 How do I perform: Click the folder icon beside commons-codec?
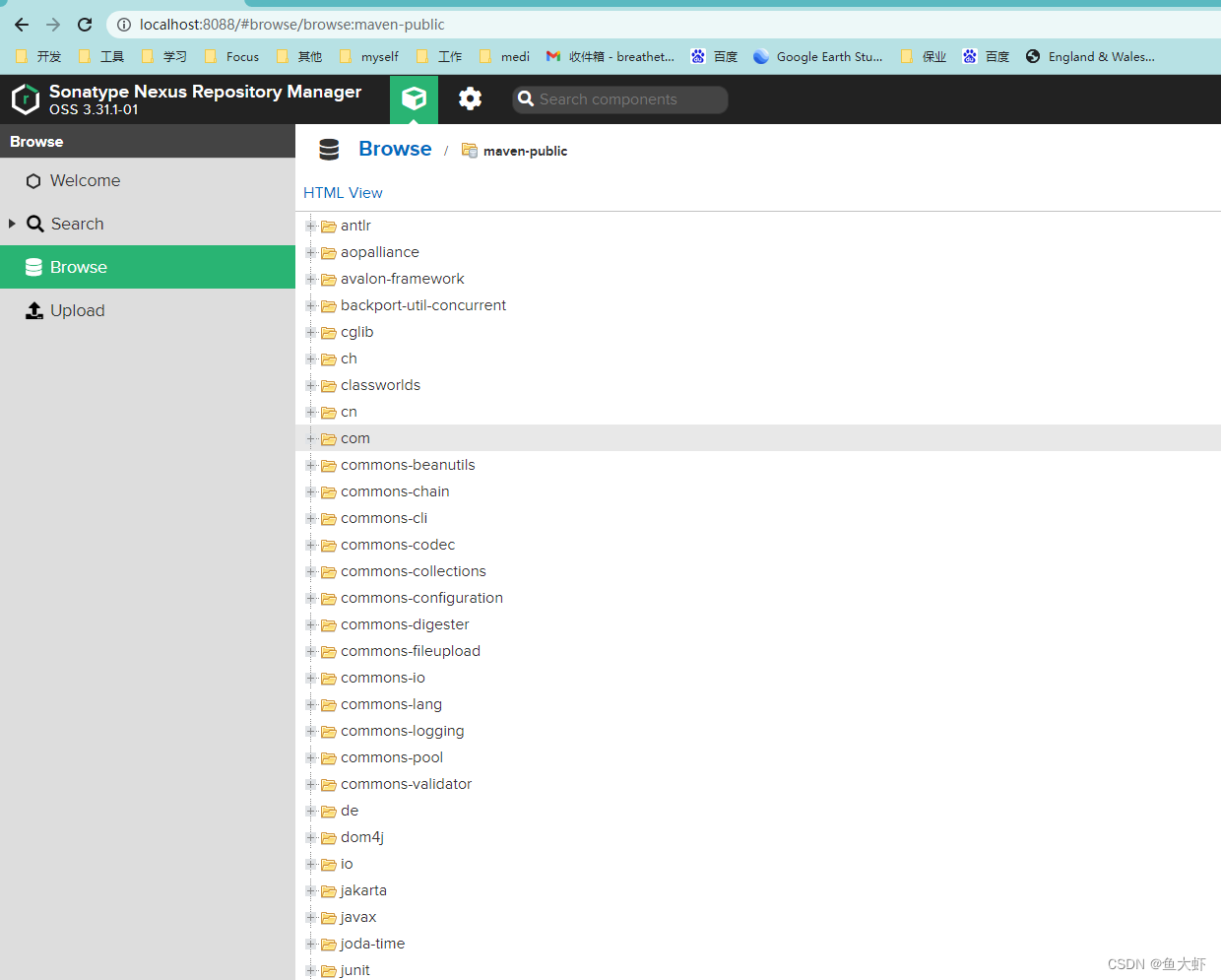pyautogui.click(x=329, y=546)
